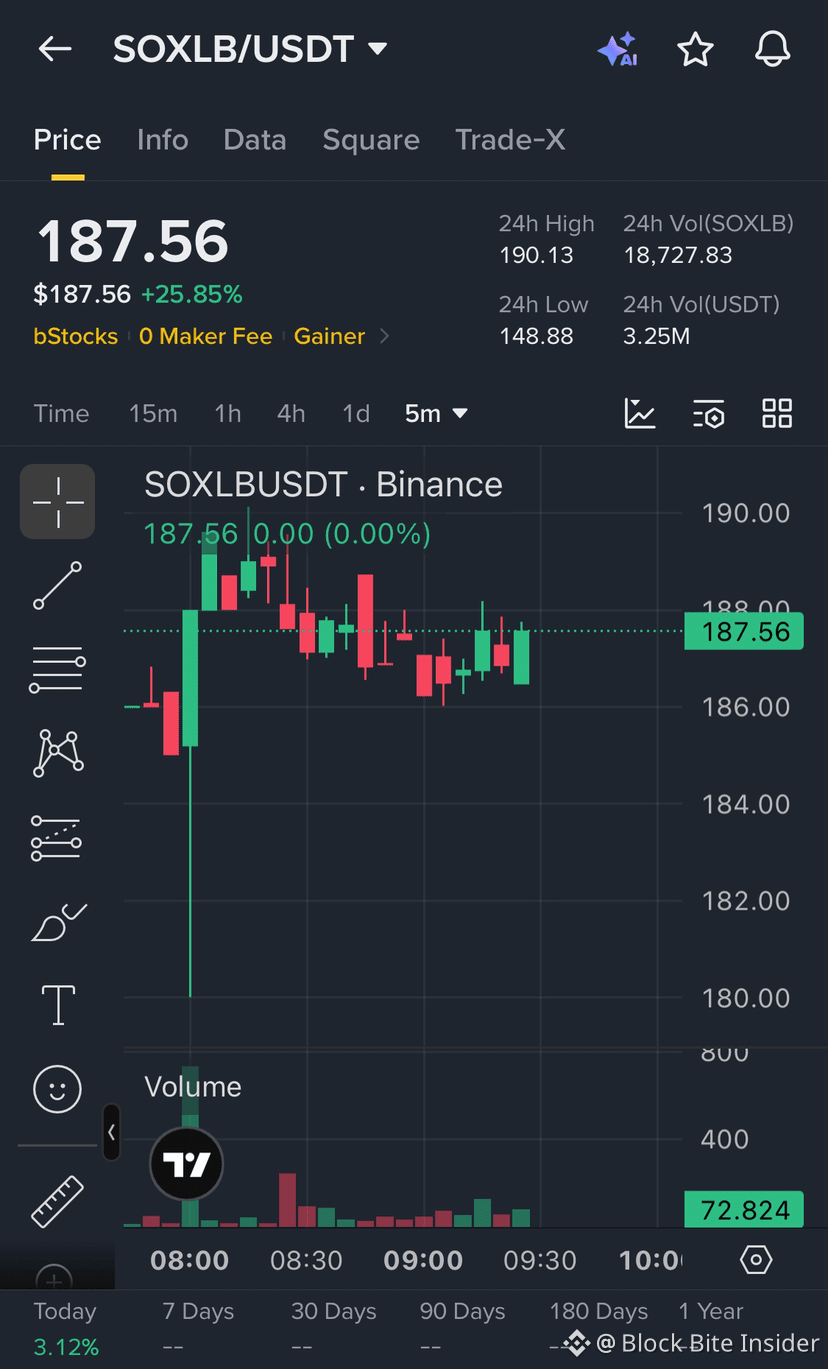The image size is (828, 1369).
Task: Select the trend line drawing tool
Action: click(x=58, y=585)
